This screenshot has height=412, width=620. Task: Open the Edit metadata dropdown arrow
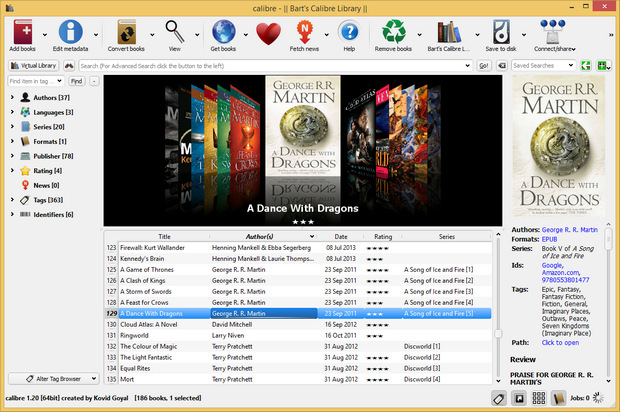96,35
